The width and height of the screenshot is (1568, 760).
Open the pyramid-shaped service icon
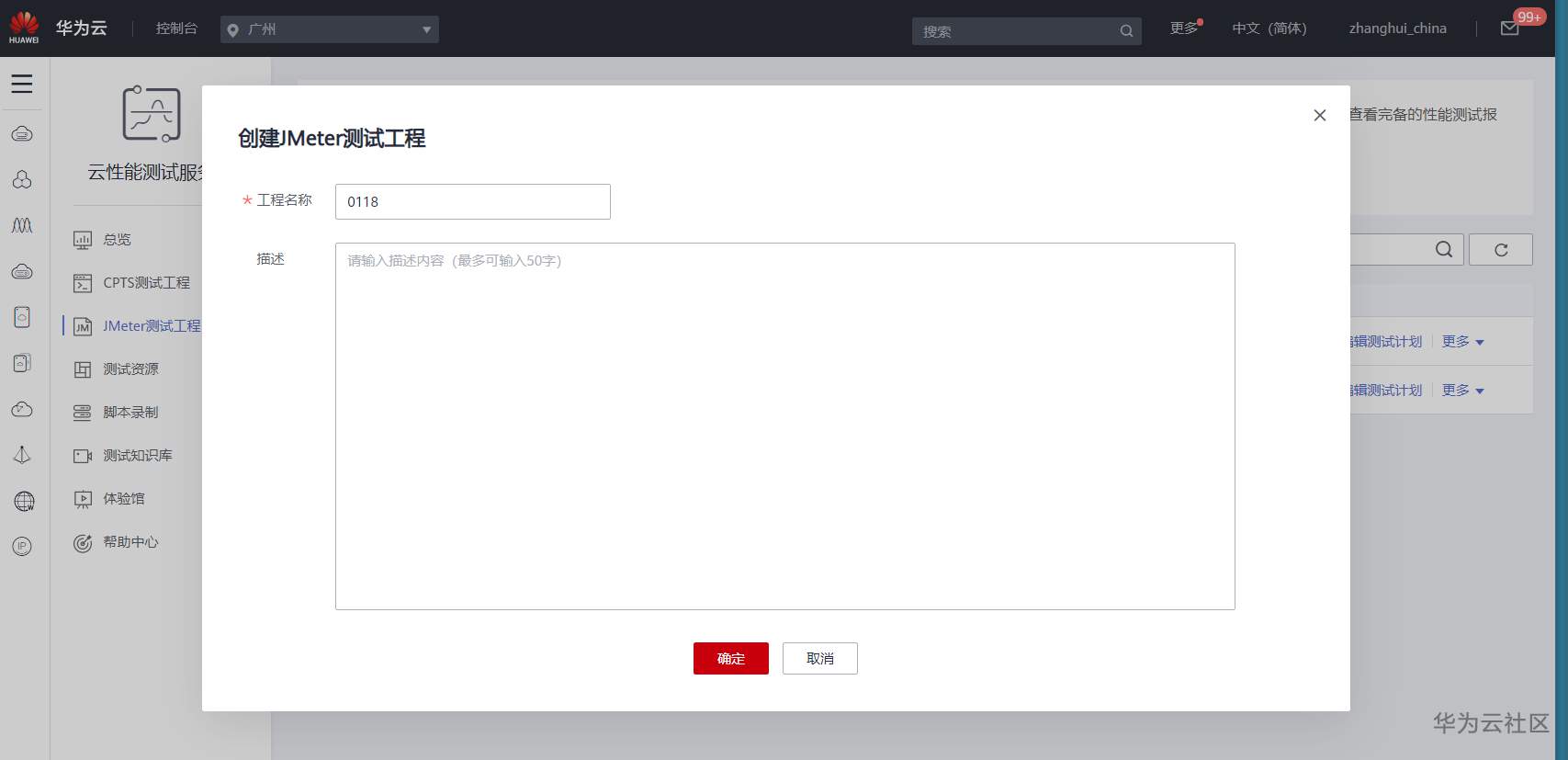click(x=22, y=455)
